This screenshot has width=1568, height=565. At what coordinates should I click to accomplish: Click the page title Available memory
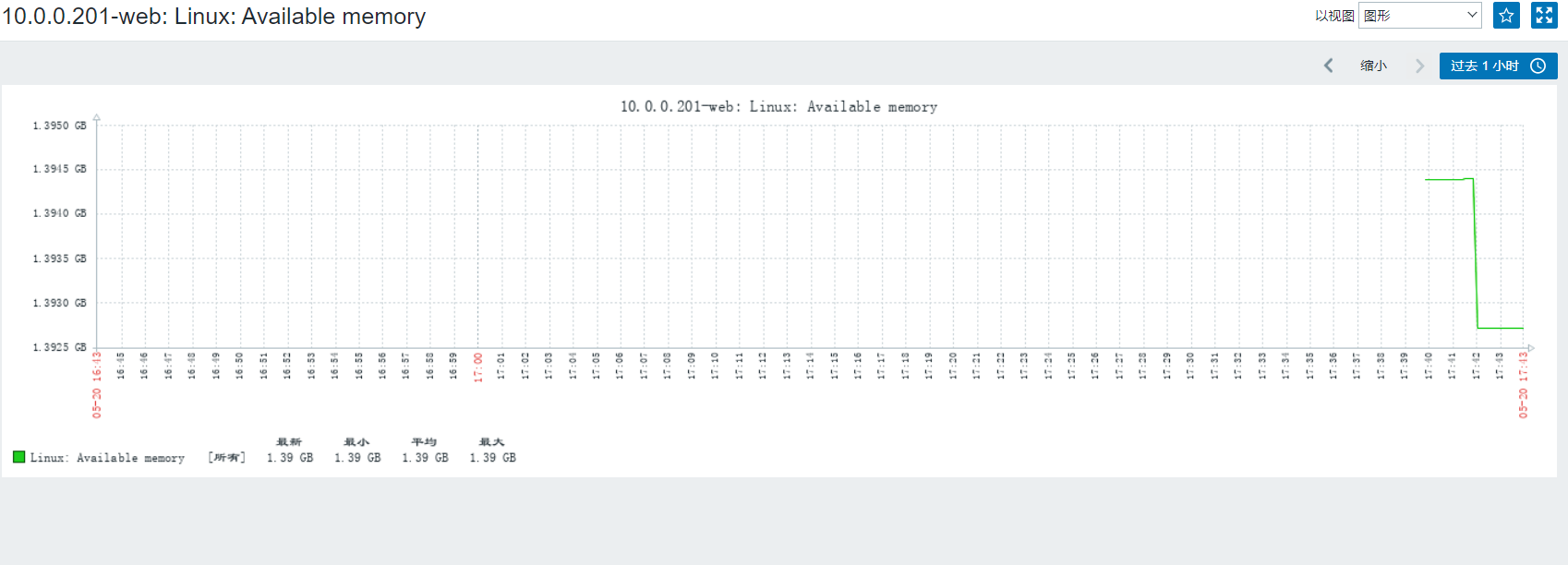213,17
